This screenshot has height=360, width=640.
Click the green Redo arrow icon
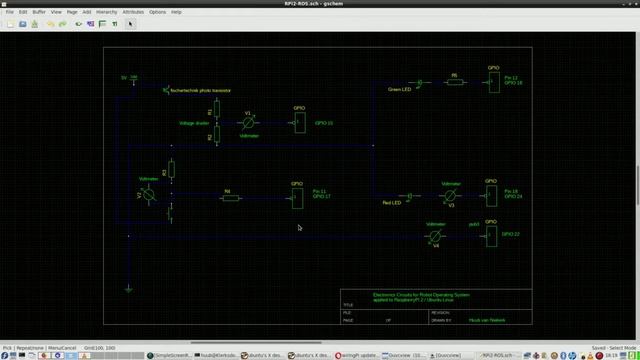(x=62, y=24)
